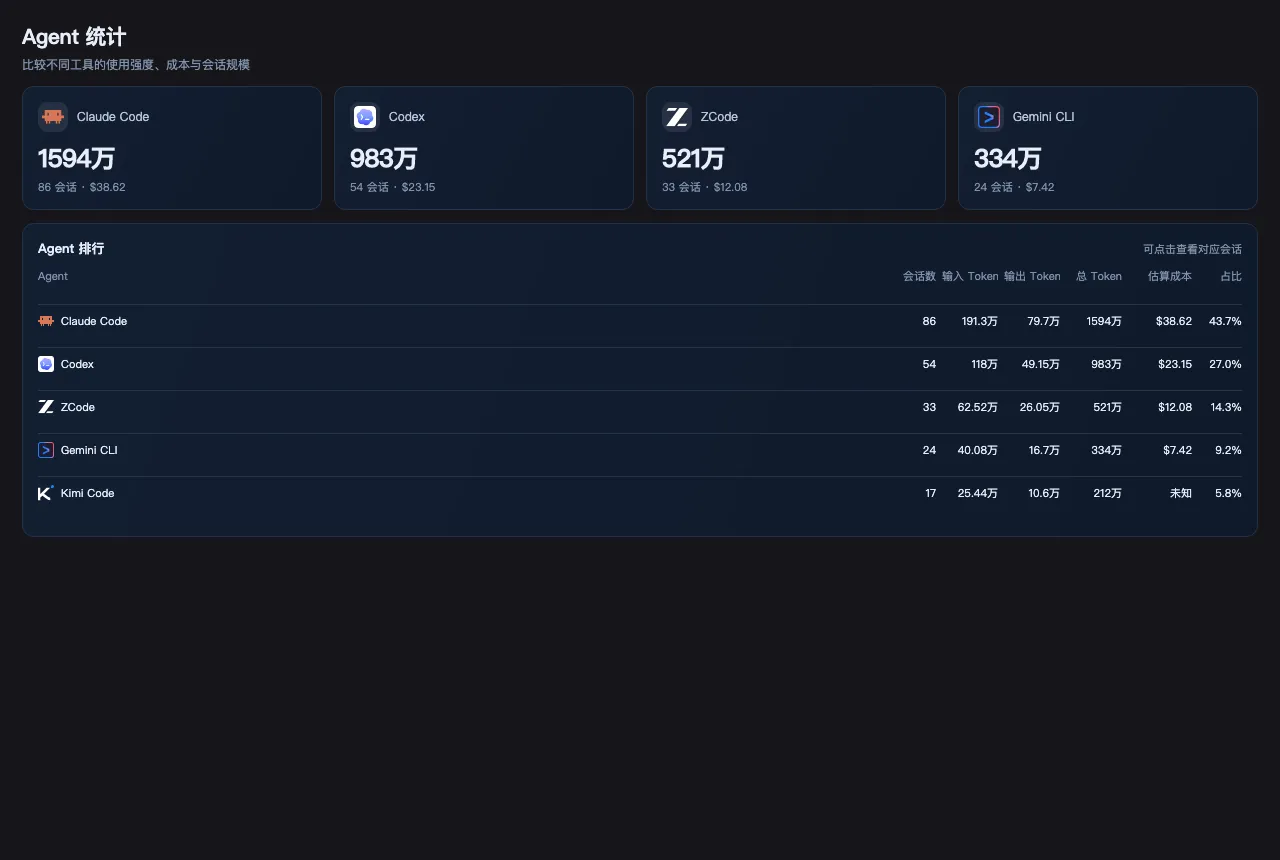This screenshot has width=1280, height=860.
Task: Click the Agent 排行 section title
Action: (x=71, y=249)
